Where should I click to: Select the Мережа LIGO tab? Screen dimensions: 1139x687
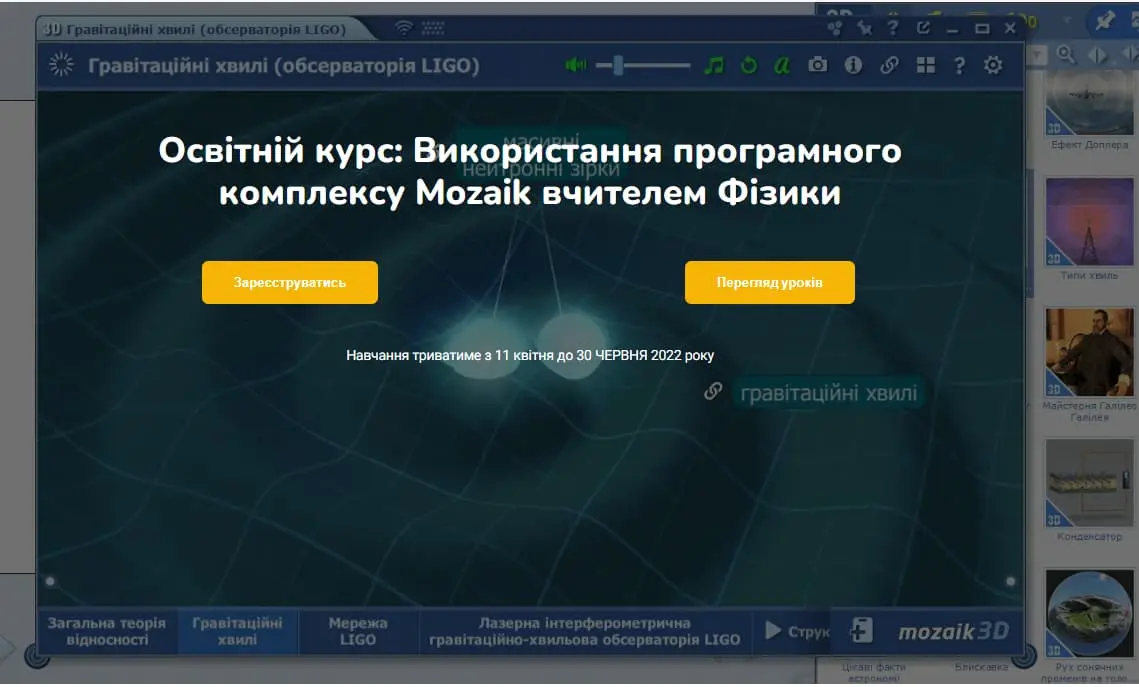[x=358, y=631]
